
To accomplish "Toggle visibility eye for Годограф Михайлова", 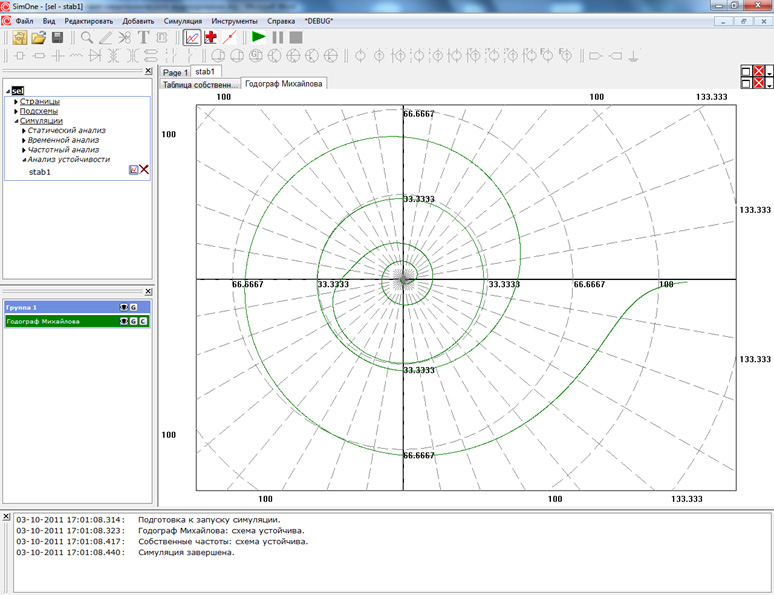I will tap(123, 321).
